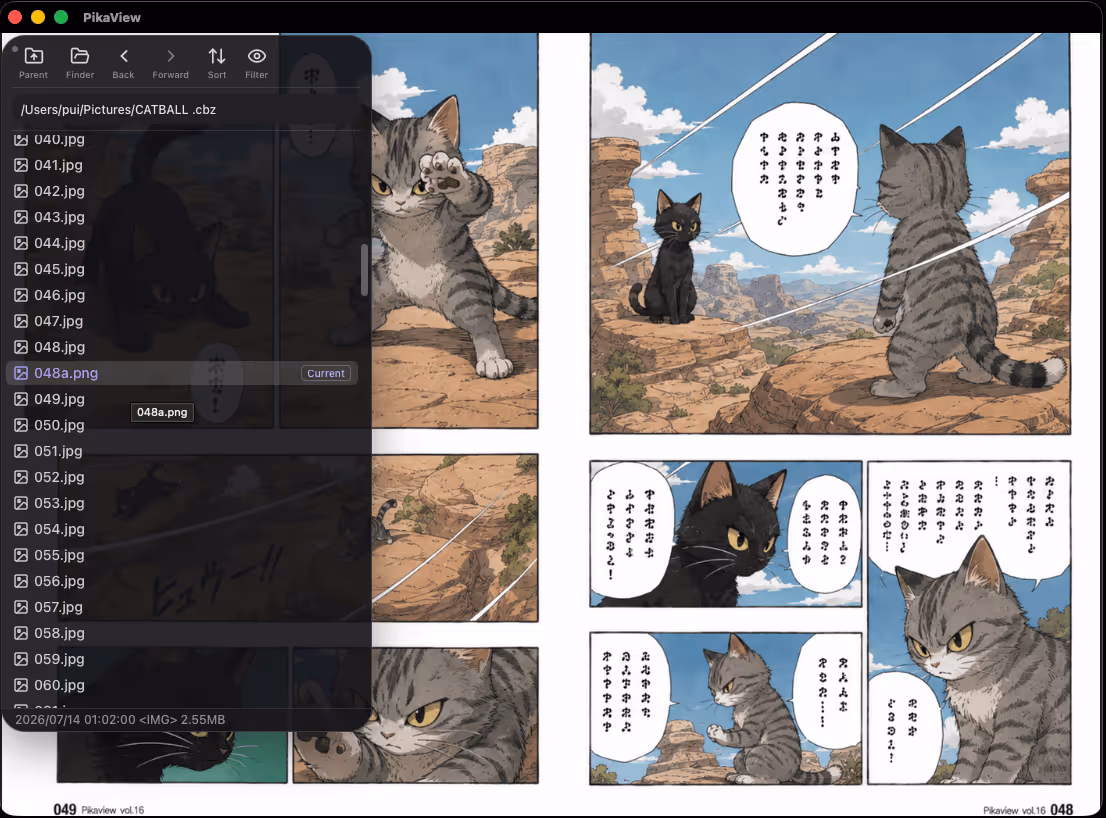Click the image icon beside 052.jpg
The height and width of the screenshot is (818, 1106).
[x=21, y=477]
